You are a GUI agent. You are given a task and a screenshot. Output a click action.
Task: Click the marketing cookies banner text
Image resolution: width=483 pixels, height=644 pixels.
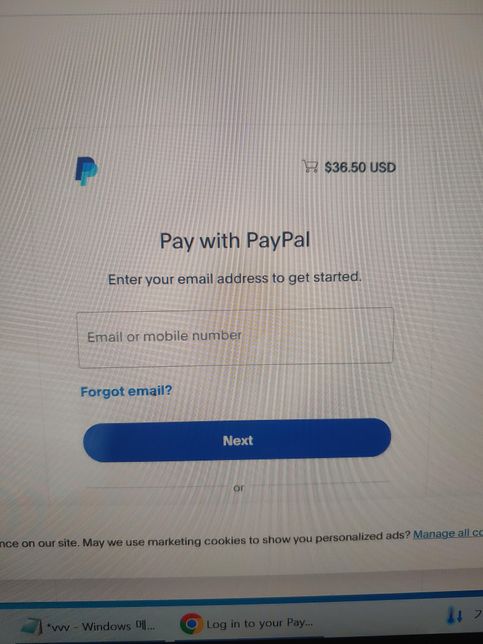[x=205, y=539]
